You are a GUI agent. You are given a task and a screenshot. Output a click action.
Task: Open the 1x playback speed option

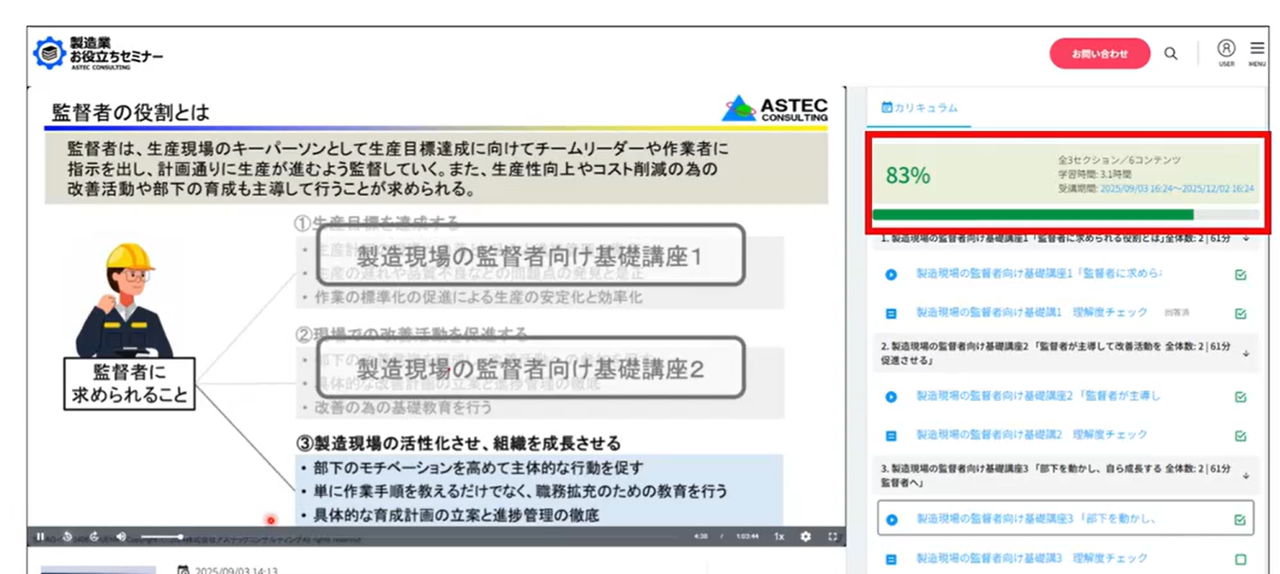pos(778,537)
